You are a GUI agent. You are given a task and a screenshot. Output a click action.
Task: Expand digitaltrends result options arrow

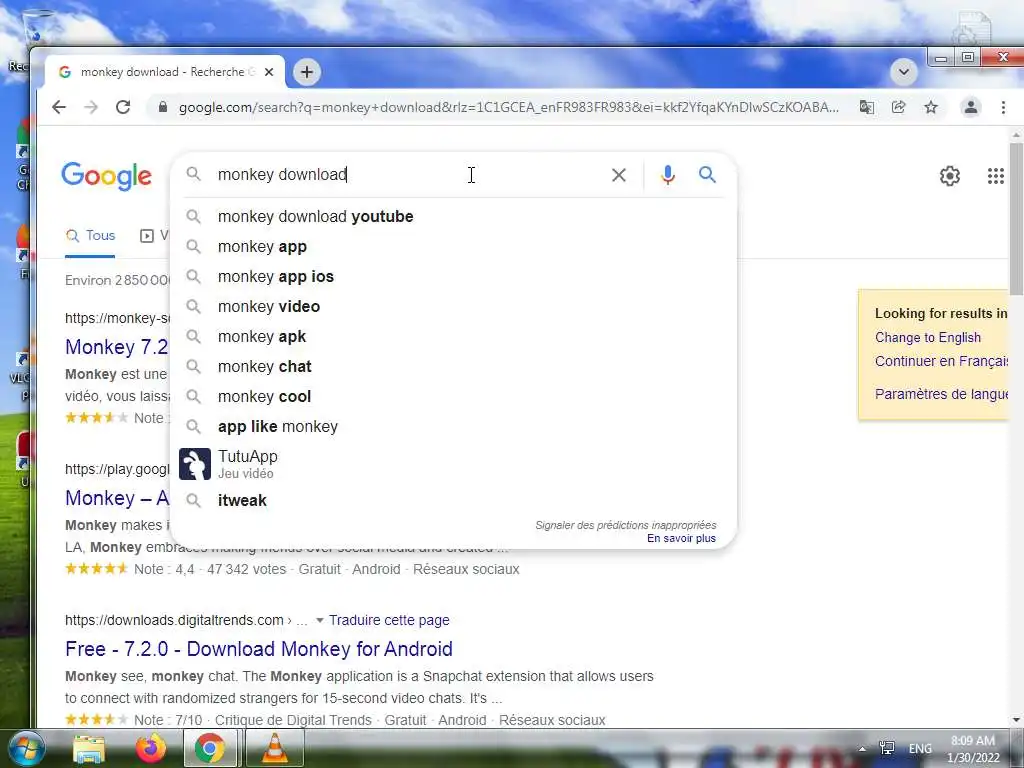point(319,620)
